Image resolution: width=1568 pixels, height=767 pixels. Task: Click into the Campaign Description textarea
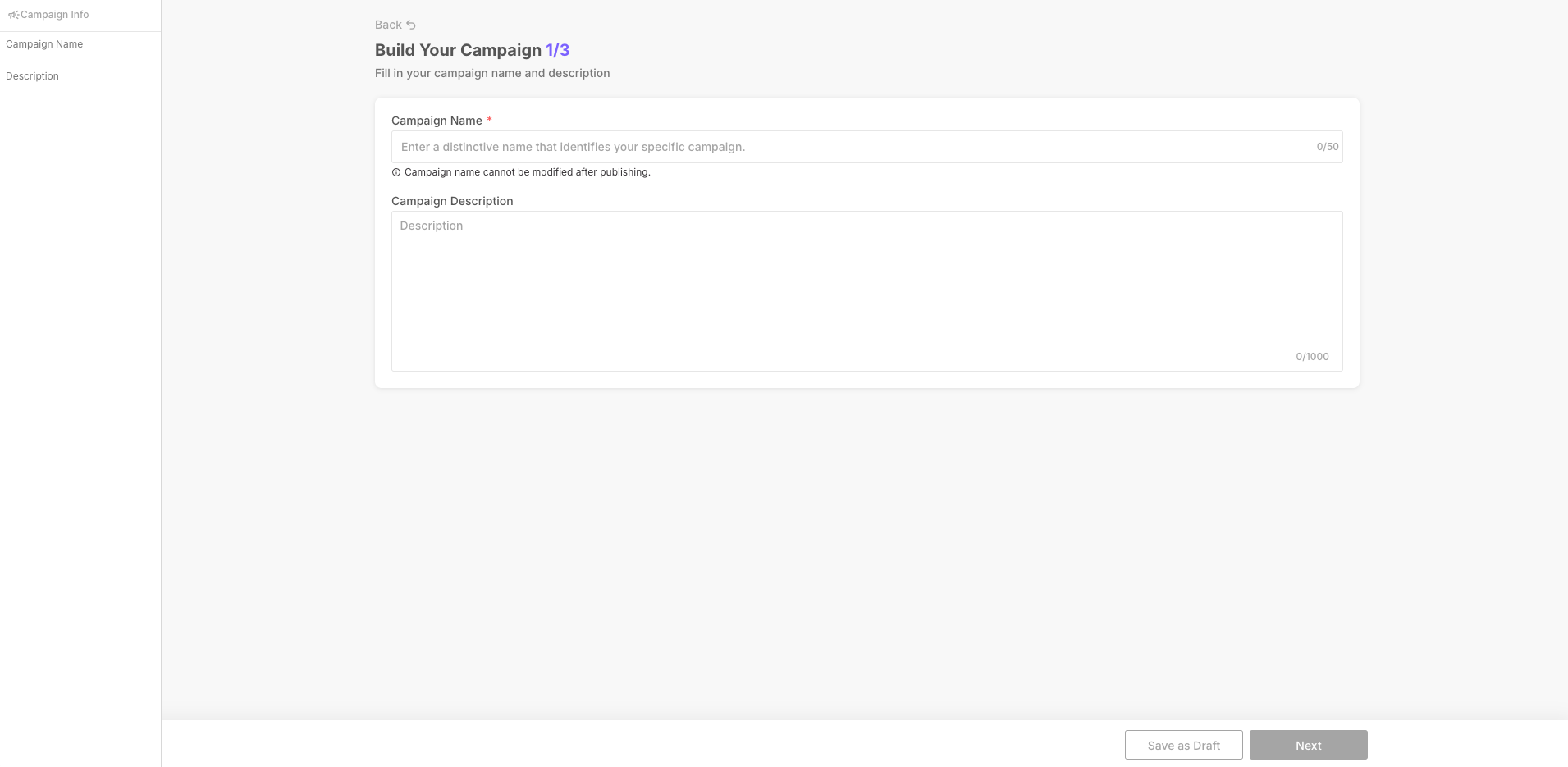tap(866, 287)
